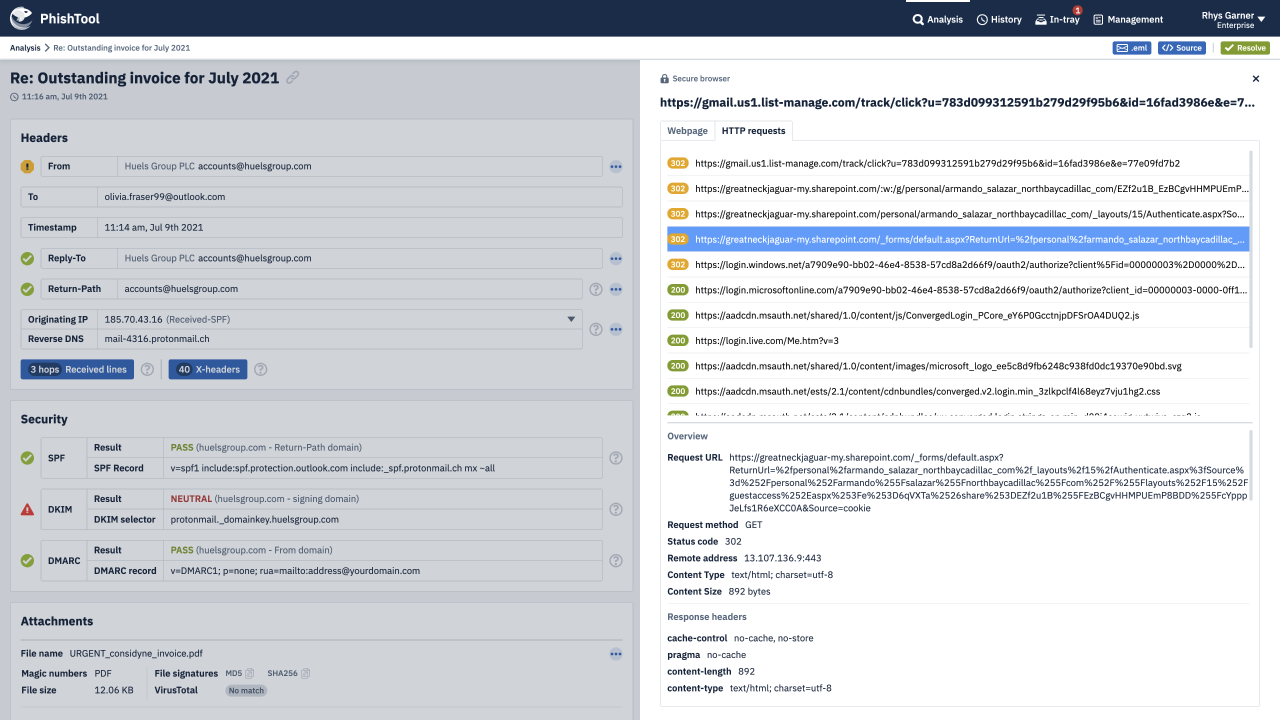Click the green check status for SPF
The height and width of the screenshot is (720, 1280).
27,458
